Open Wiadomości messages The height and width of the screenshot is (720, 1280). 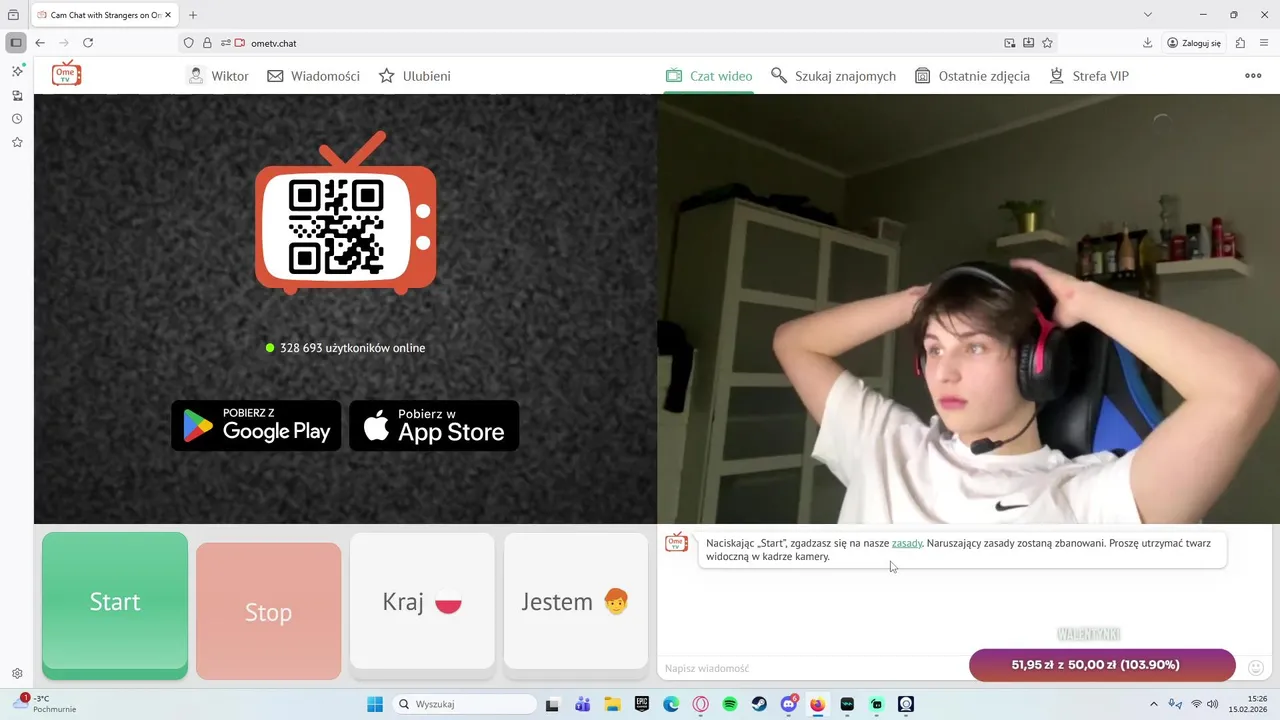(313, 76)
